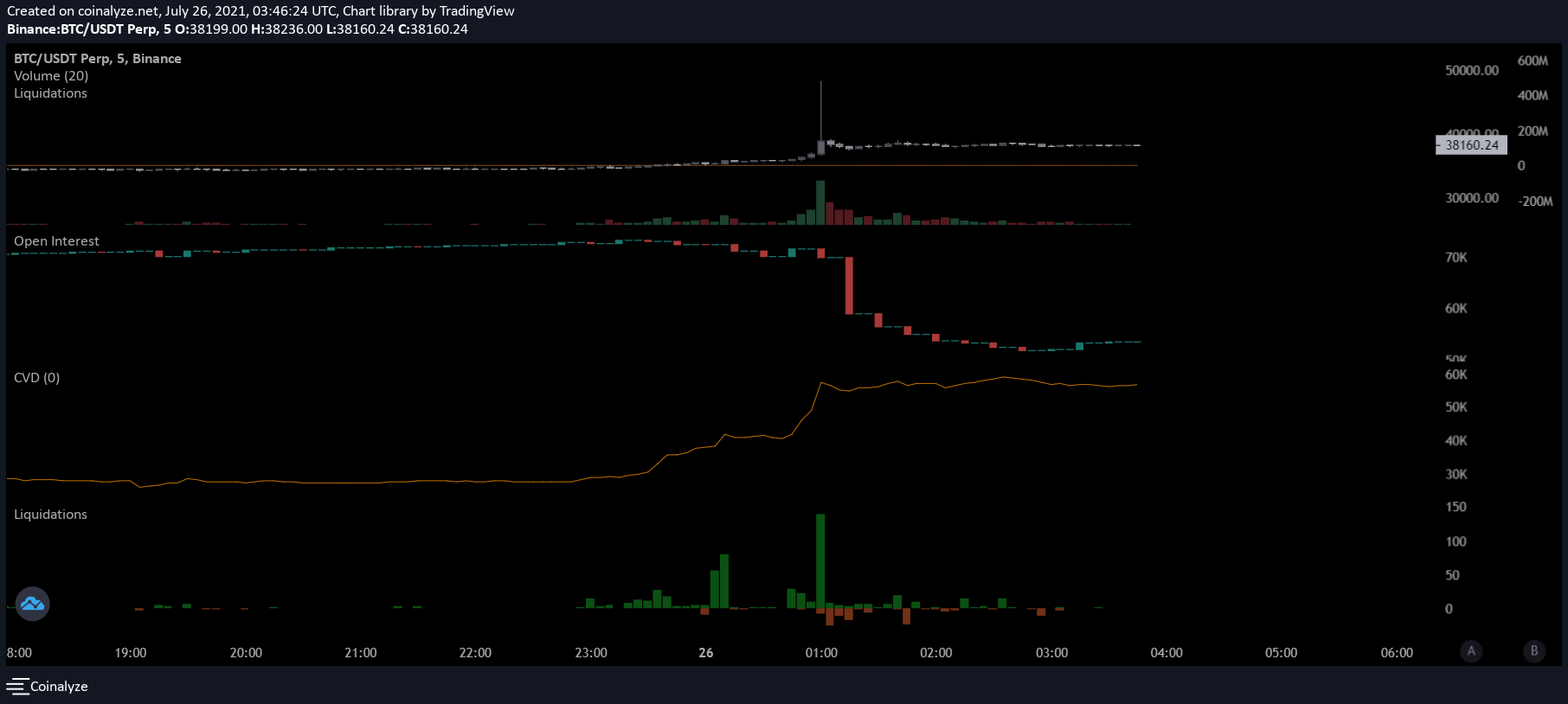Image resolution: width=1568 pixels, height=704 pixels.
Task: Click the tallest green liquidation bar at 01:00
Action: click(x=820, y=561)
